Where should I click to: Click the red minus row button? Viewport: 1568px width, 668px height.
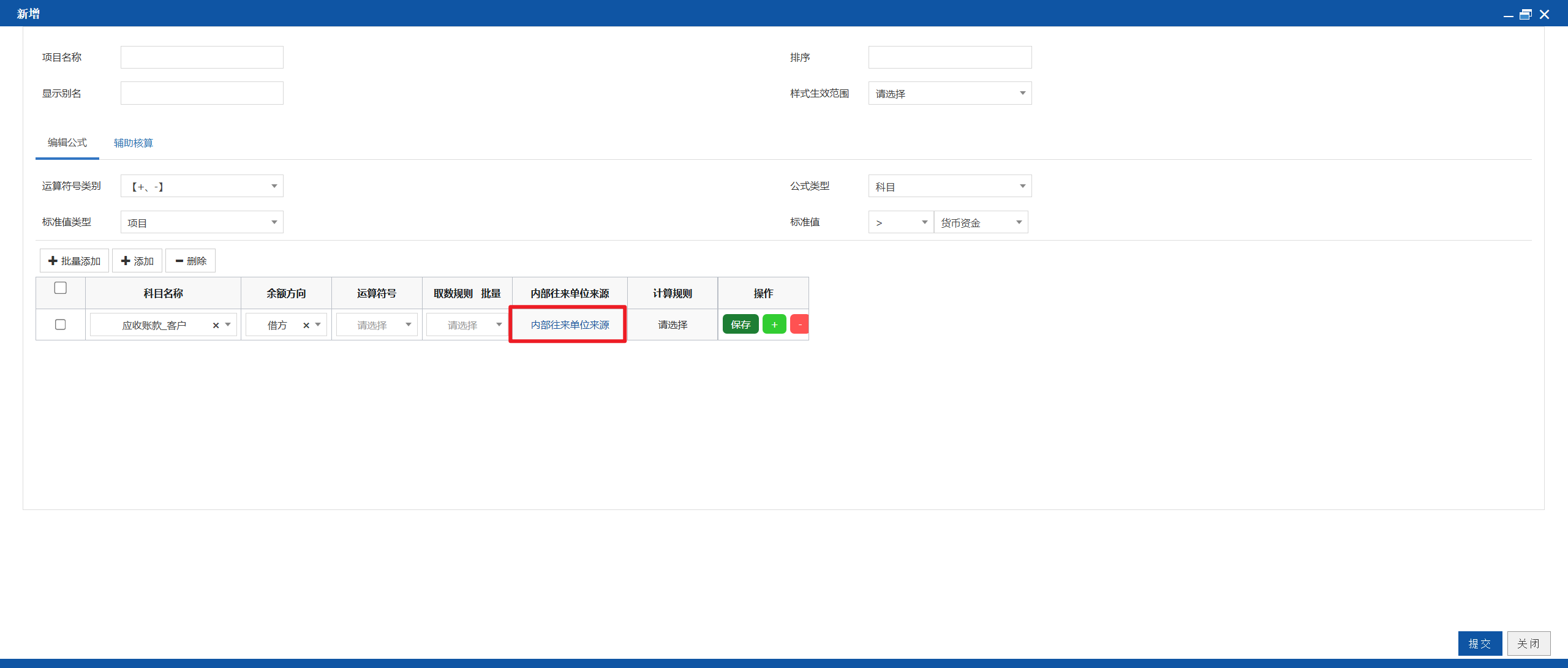[x=799, y=325]
